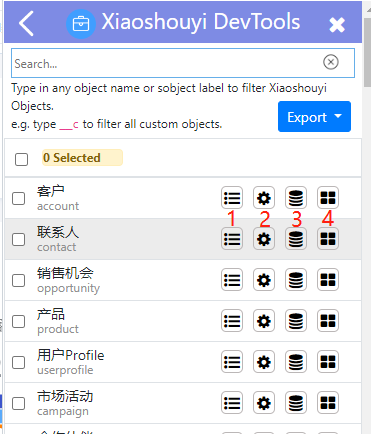Open grid icon for userprofile
The image size is (371, 434).
click(x=328, y=362)
